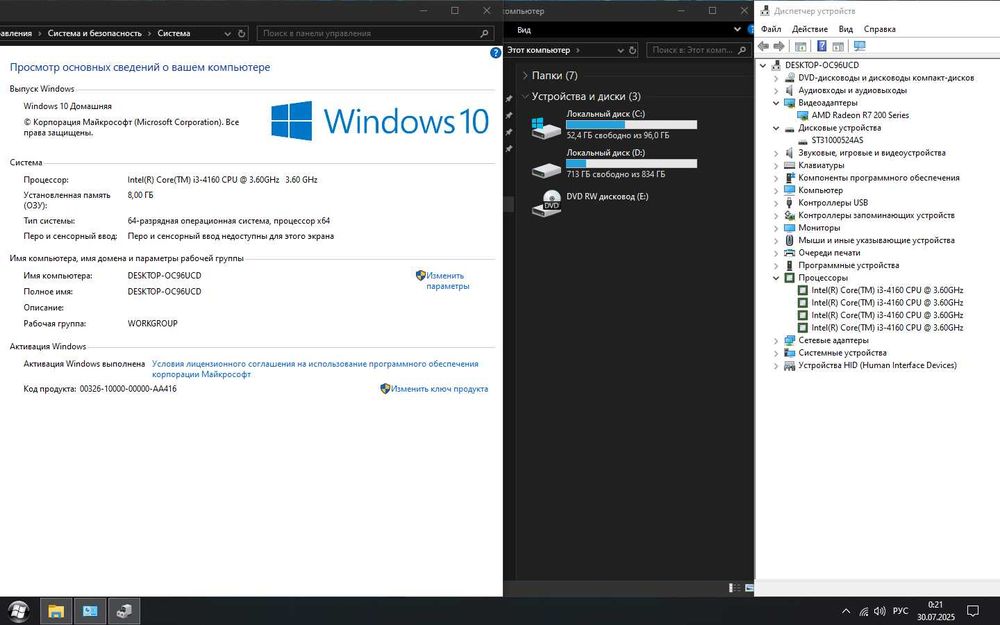The image size is (1000, 625).
Task: Select Клавиатуры category in Device Manager
Action: [x=821, y=165]
